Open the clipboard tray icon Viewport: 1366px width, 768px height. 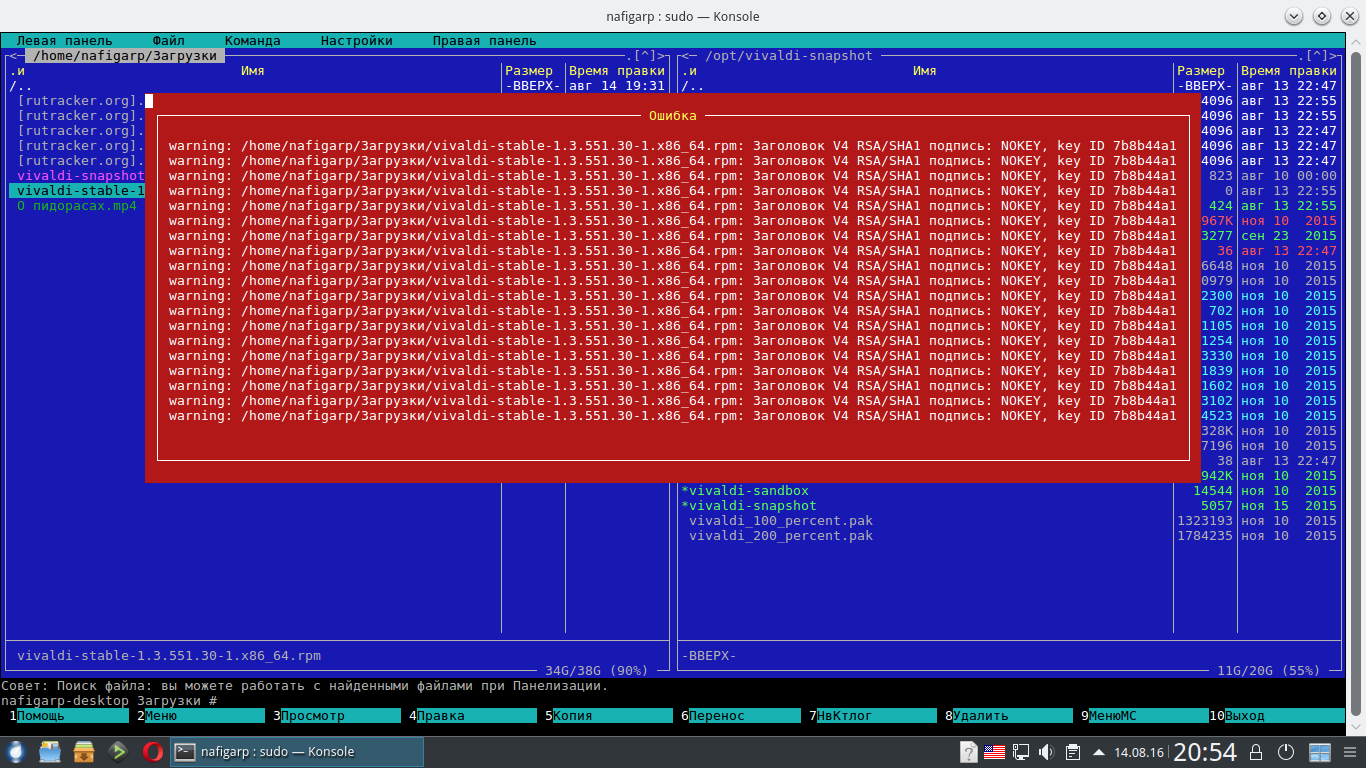[1073, 752]
